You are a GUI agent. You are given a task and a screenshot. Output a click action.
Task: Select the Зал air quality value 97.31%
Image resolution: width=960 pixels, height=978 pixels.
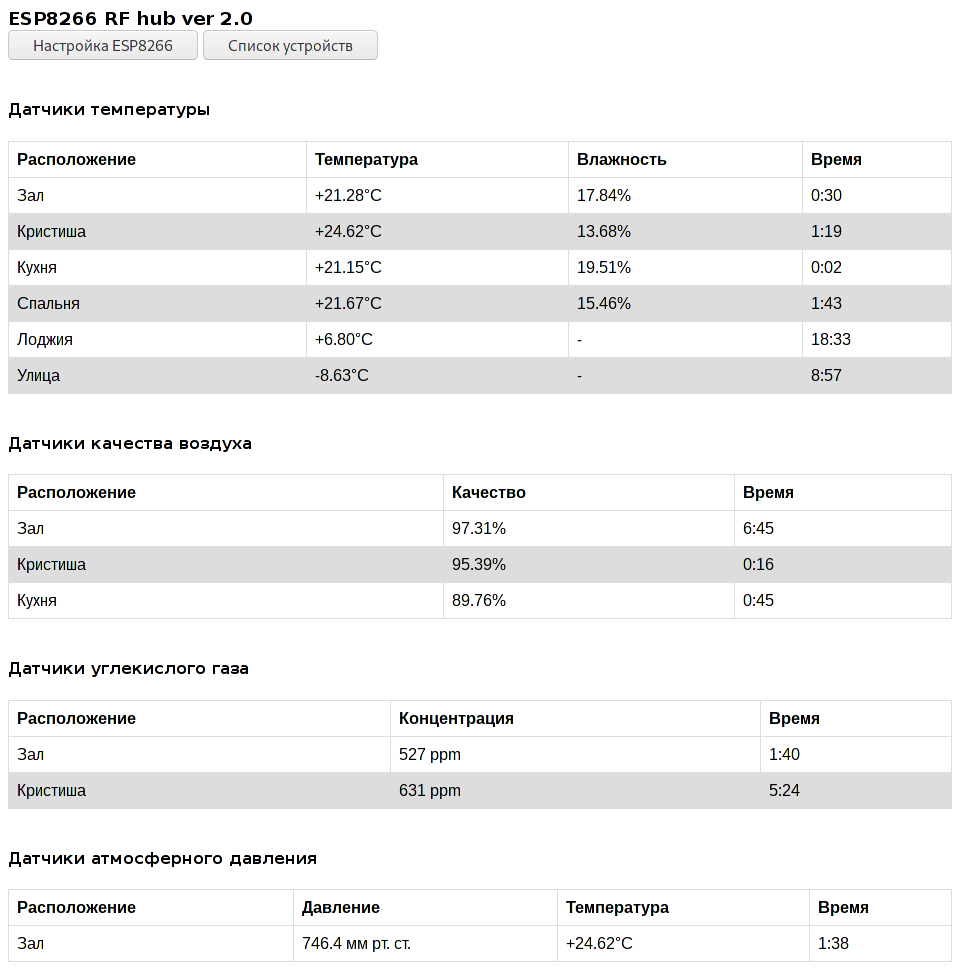click(479, 528)
